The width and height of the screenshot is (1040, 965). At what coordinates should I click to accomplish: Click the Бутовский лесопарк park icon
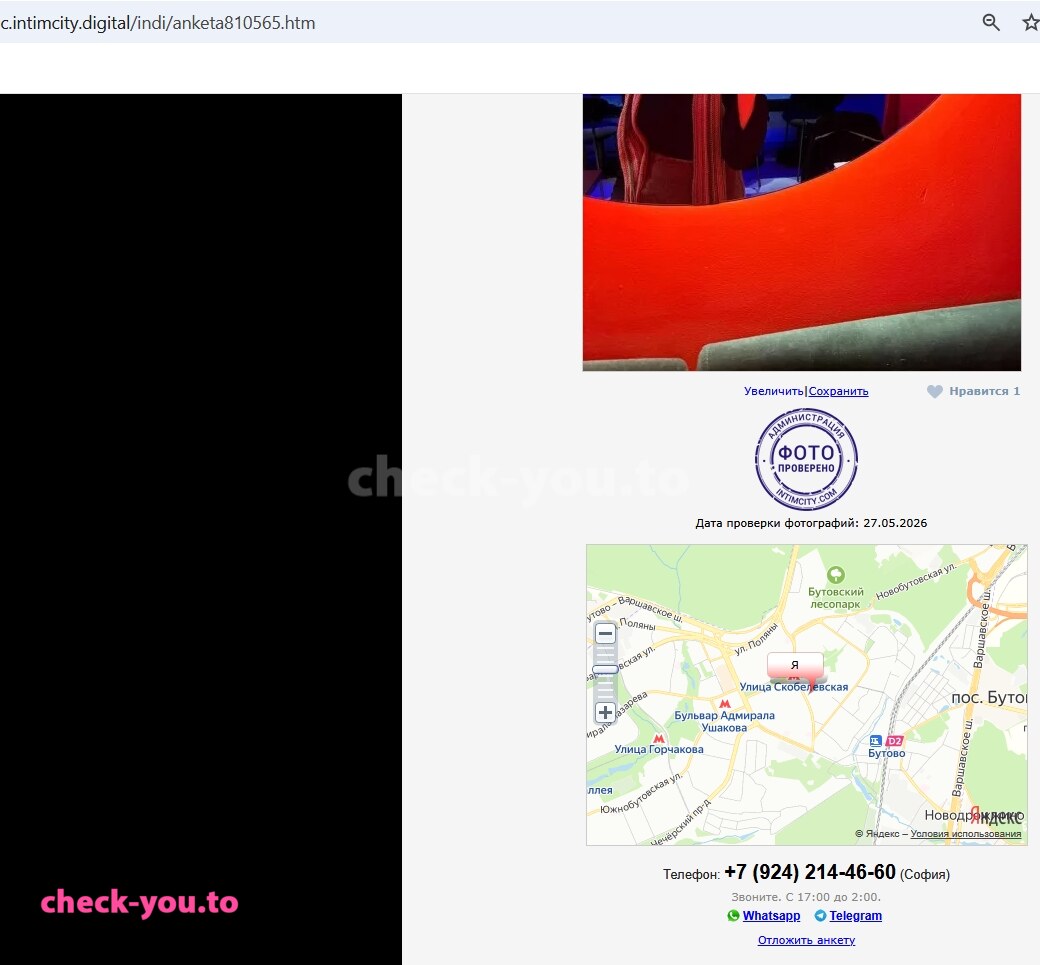click(x=836, y=574)
